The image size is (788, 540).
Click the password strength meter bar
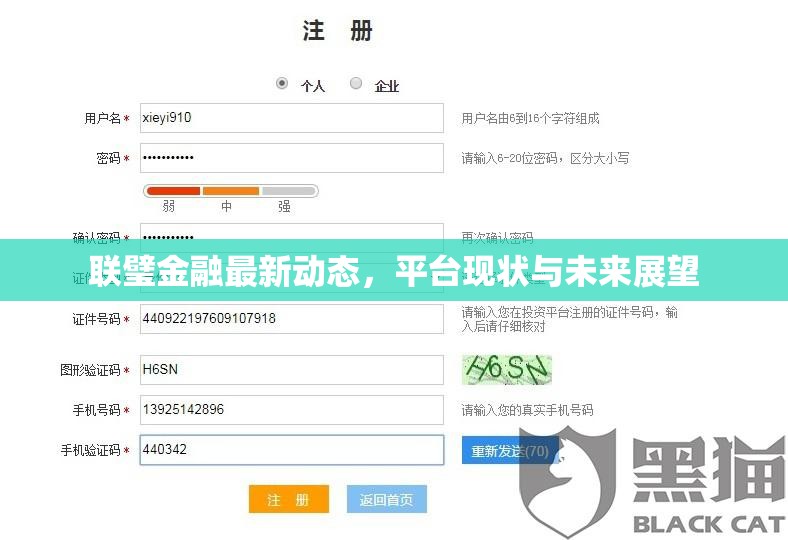[x=231, y=191]
